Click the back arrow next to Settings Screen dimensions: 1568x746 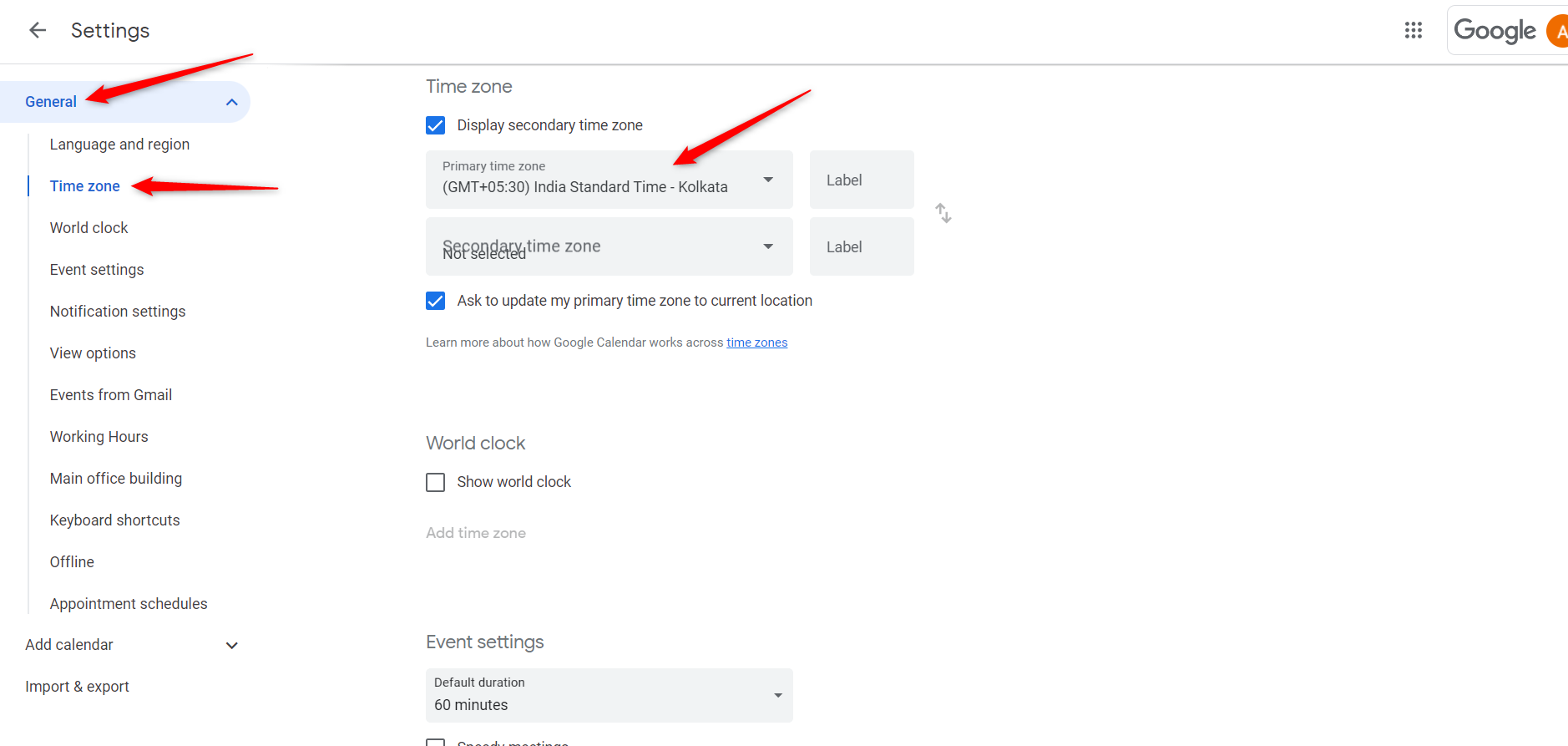[x=38, y=31]
